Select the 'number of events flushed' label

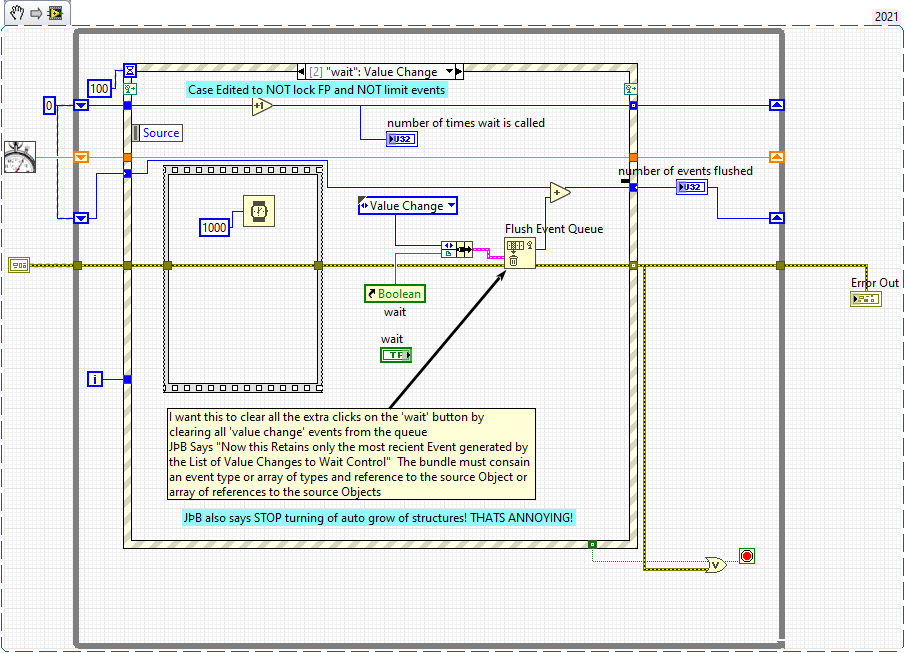[x=685, y=171]
